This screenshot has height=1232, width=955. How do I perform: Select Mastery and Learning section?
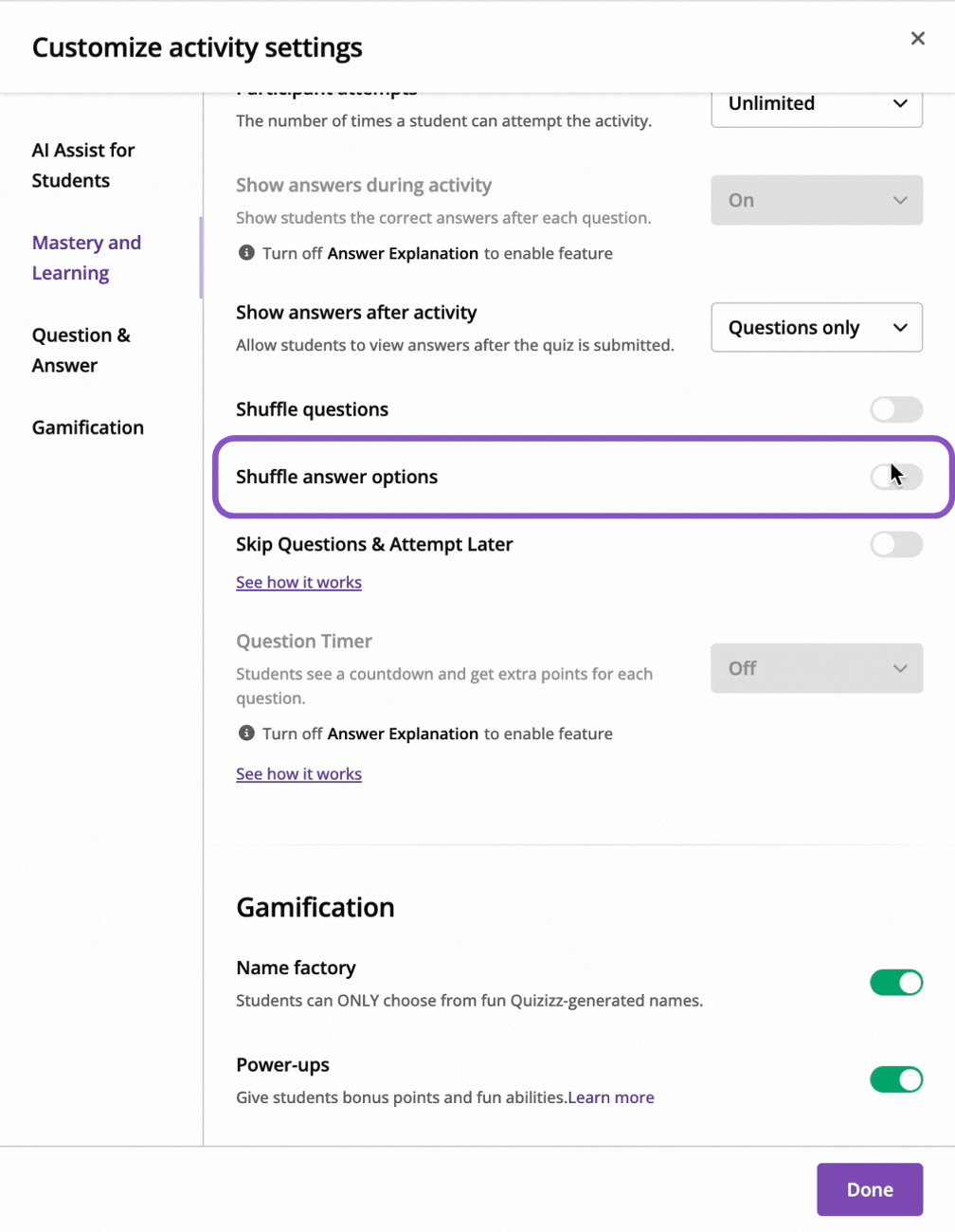(x=86, y=258)
